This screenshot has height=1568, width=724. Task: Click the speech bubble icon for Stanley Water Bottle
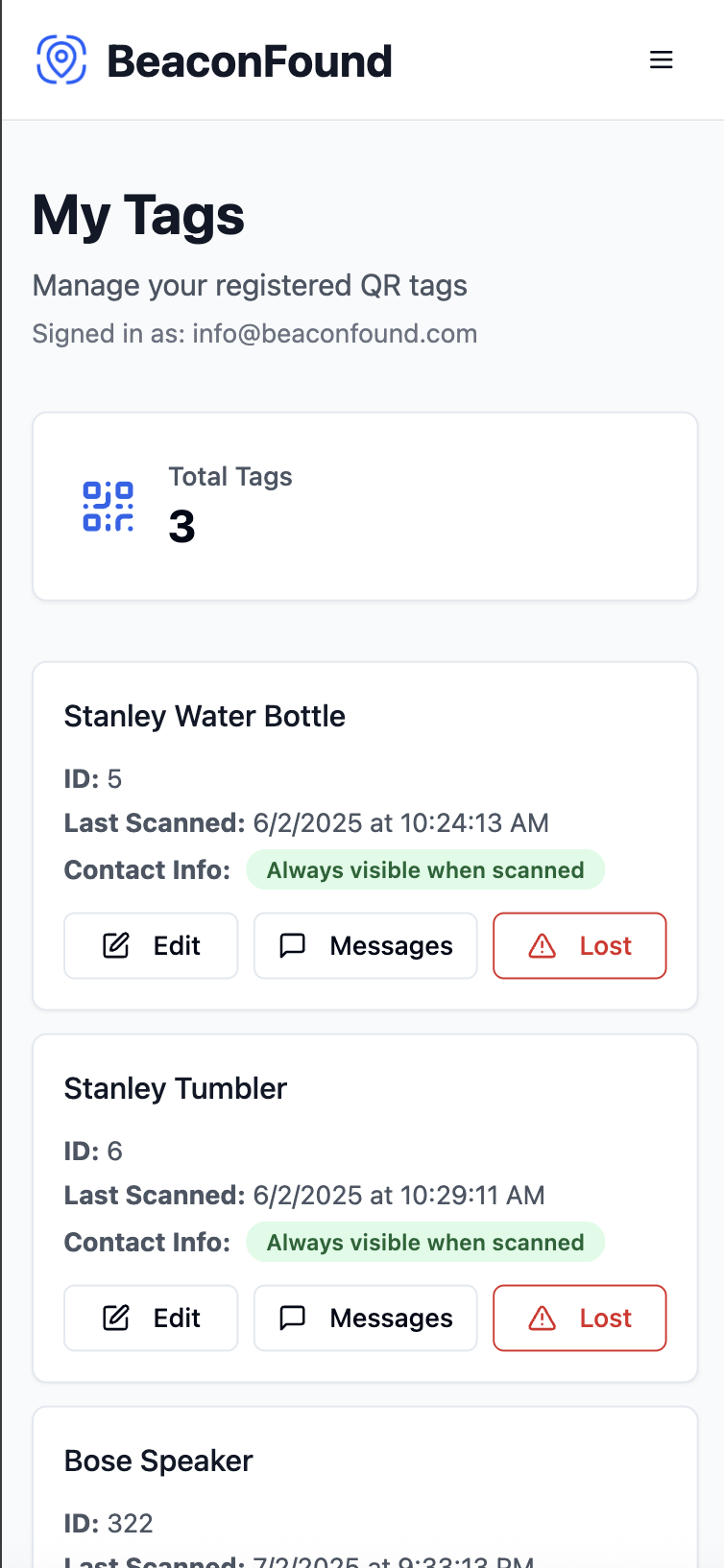[x=292, y=945]
